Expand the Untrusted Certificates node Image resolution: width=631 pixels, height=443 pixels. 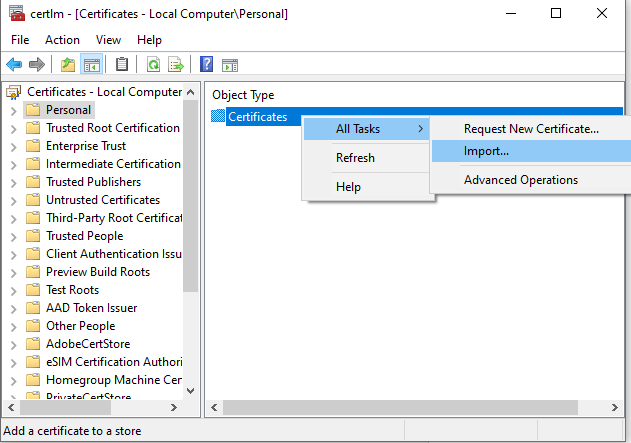(13, 201)
